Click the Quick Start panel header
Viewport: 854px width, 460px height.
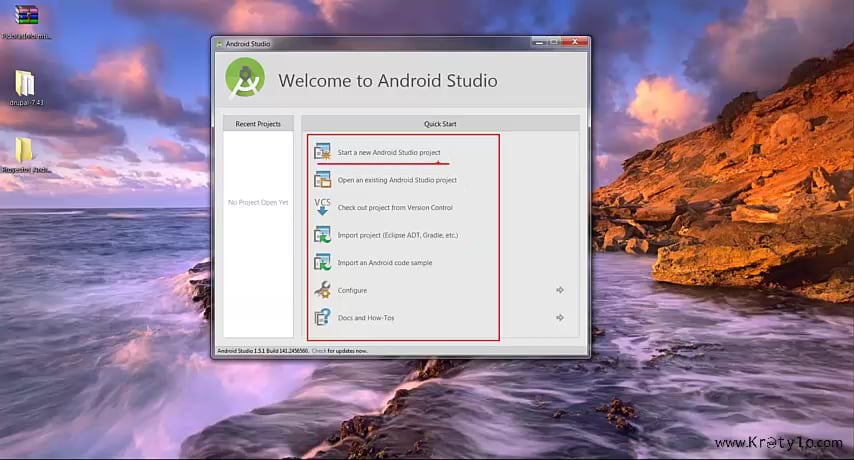click(440, 124)
